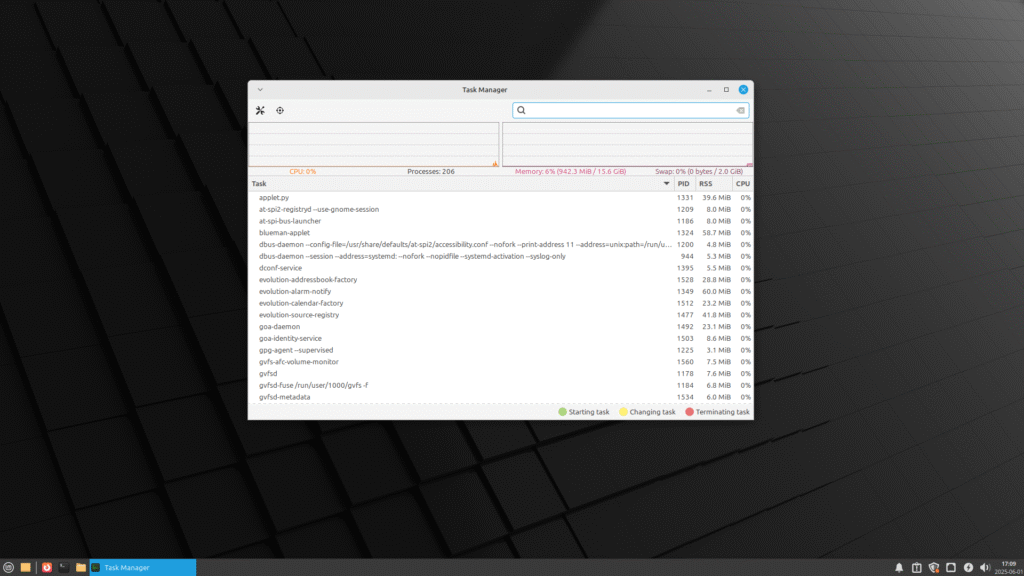Click the red Terminating task legend dot
The height and width of the screenshot is (576, 1024).
(x=689, y=412)
